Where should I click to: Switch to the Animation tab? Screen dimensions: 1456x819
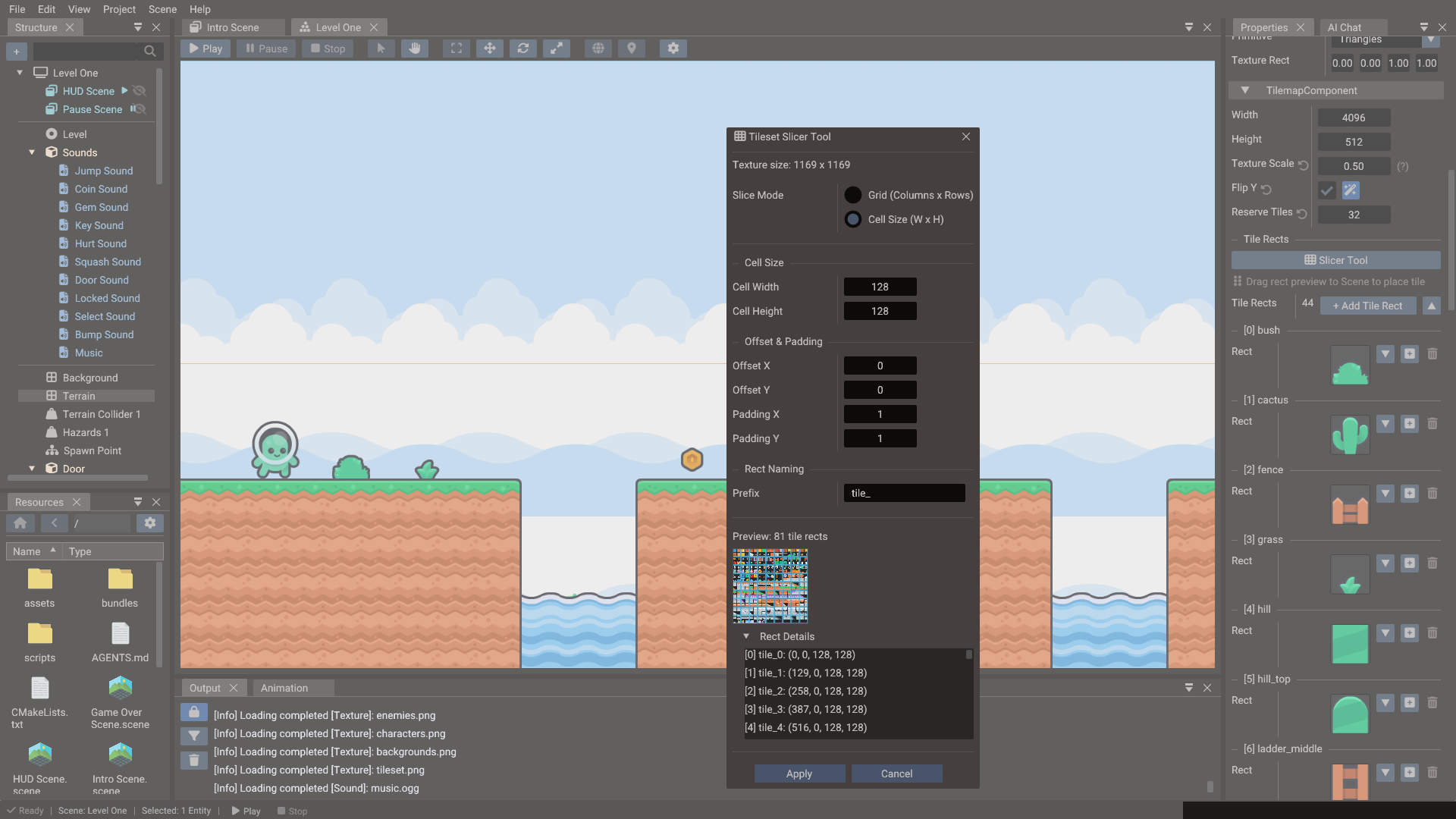[284, 688]
